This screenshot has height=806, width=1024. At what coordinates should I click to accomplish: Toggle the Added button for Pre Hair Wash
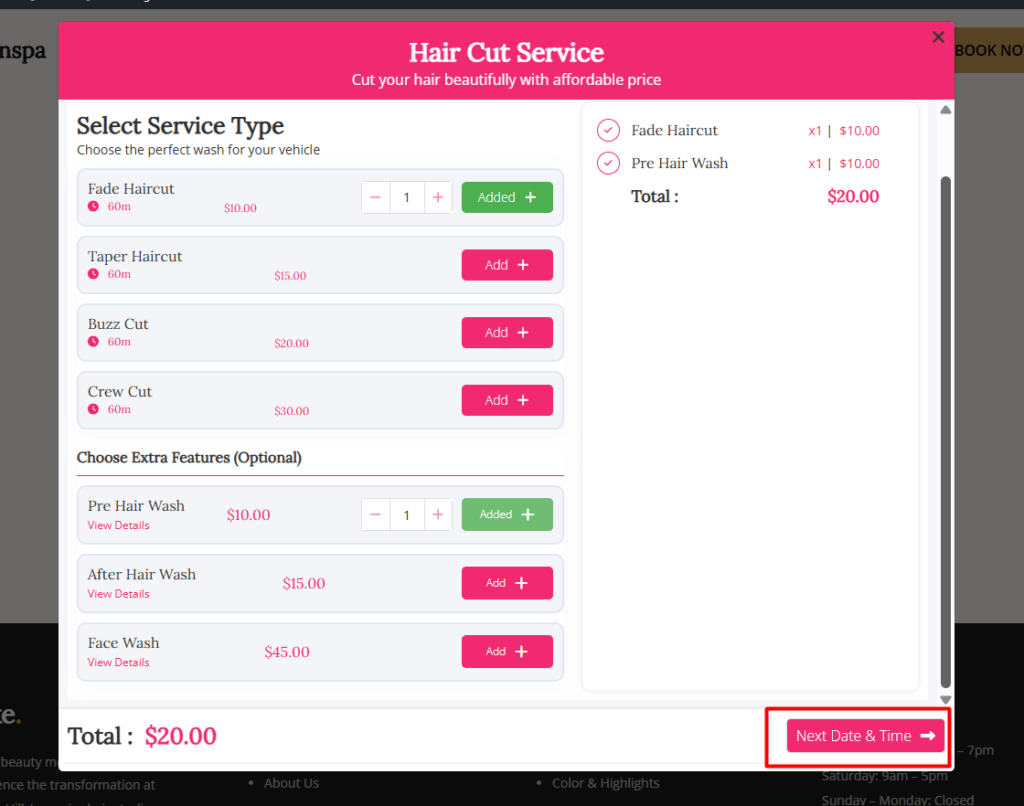(507, 515)
